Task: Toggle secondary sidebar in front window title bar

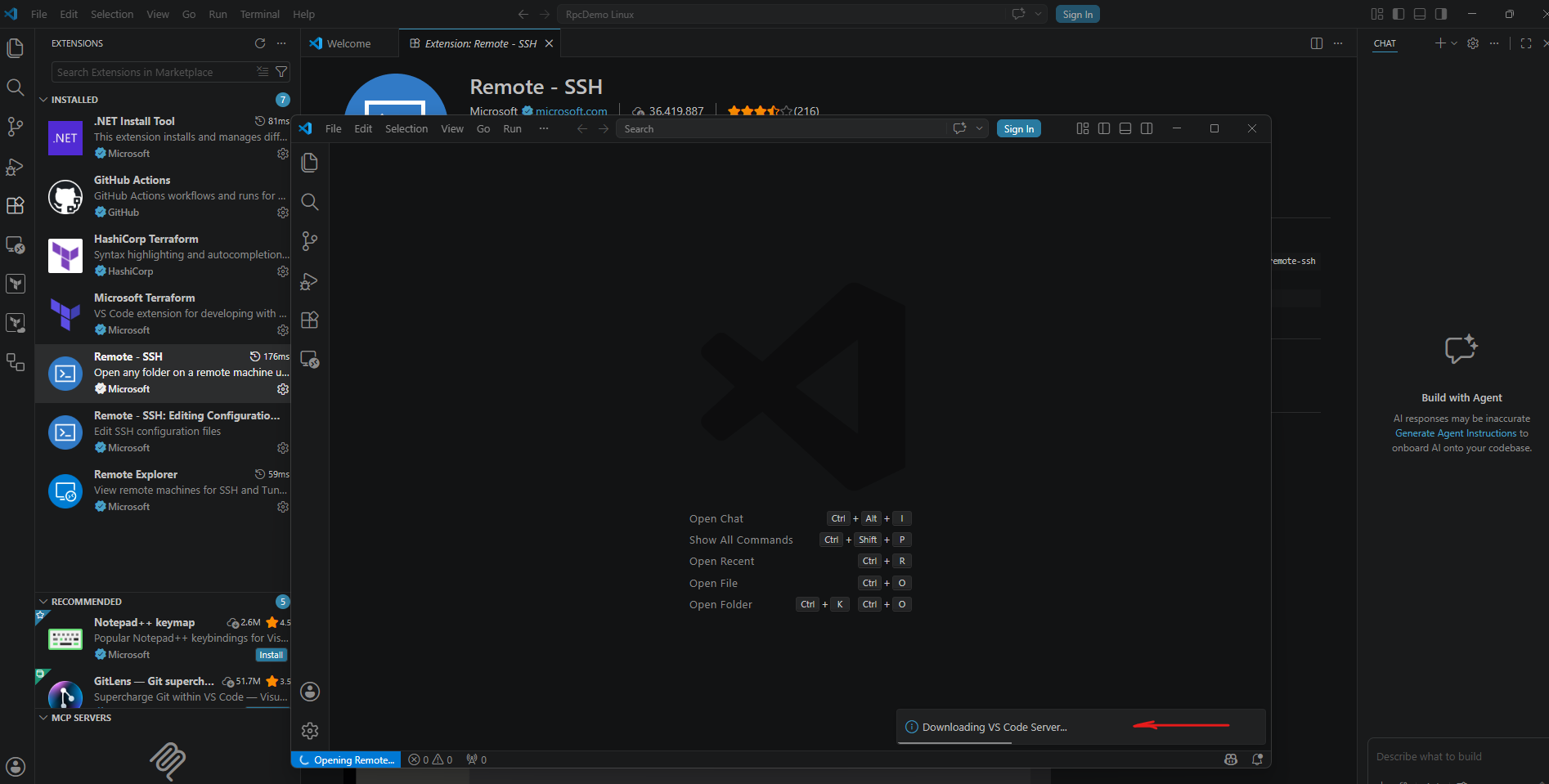Action: tap(1147, 128)
